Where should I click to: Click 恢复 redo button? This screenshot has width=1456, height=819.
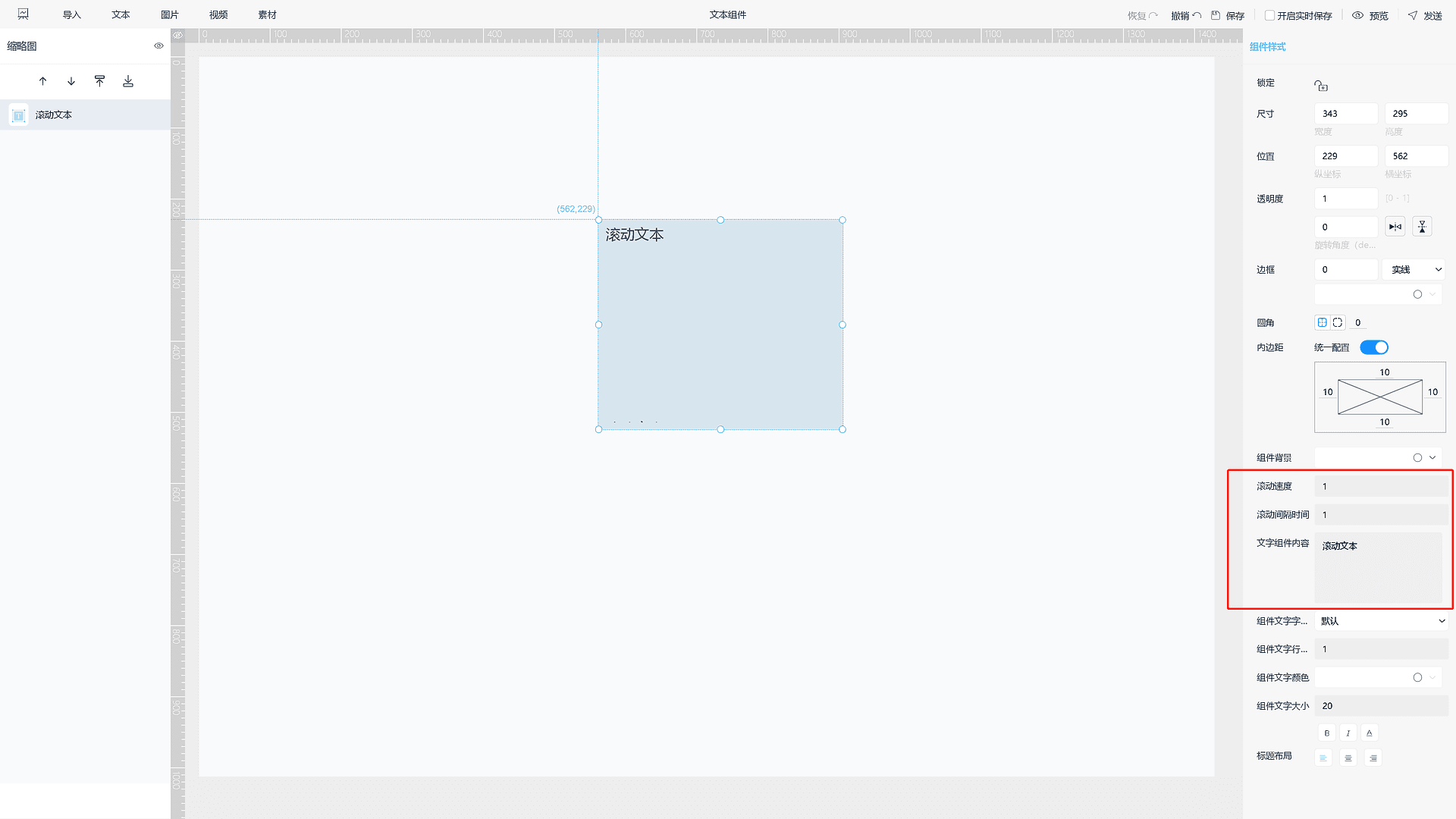(x=1142, y=16)
